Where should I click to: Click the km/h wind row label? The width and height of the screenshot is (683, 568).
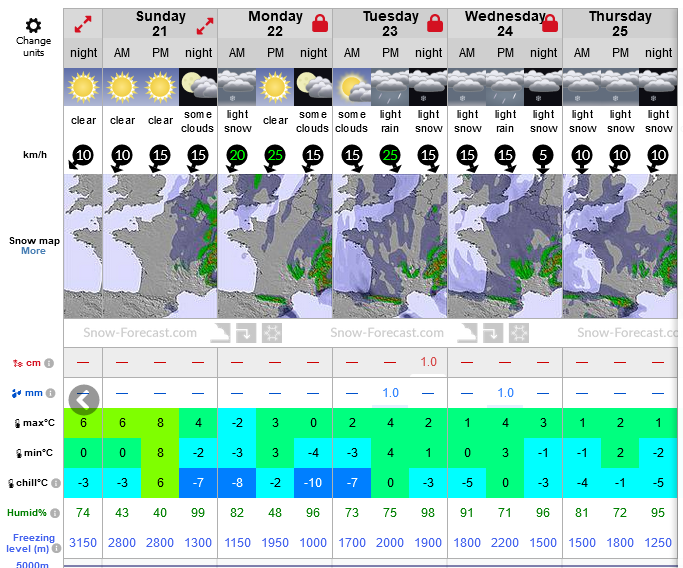tap(35, 155)
